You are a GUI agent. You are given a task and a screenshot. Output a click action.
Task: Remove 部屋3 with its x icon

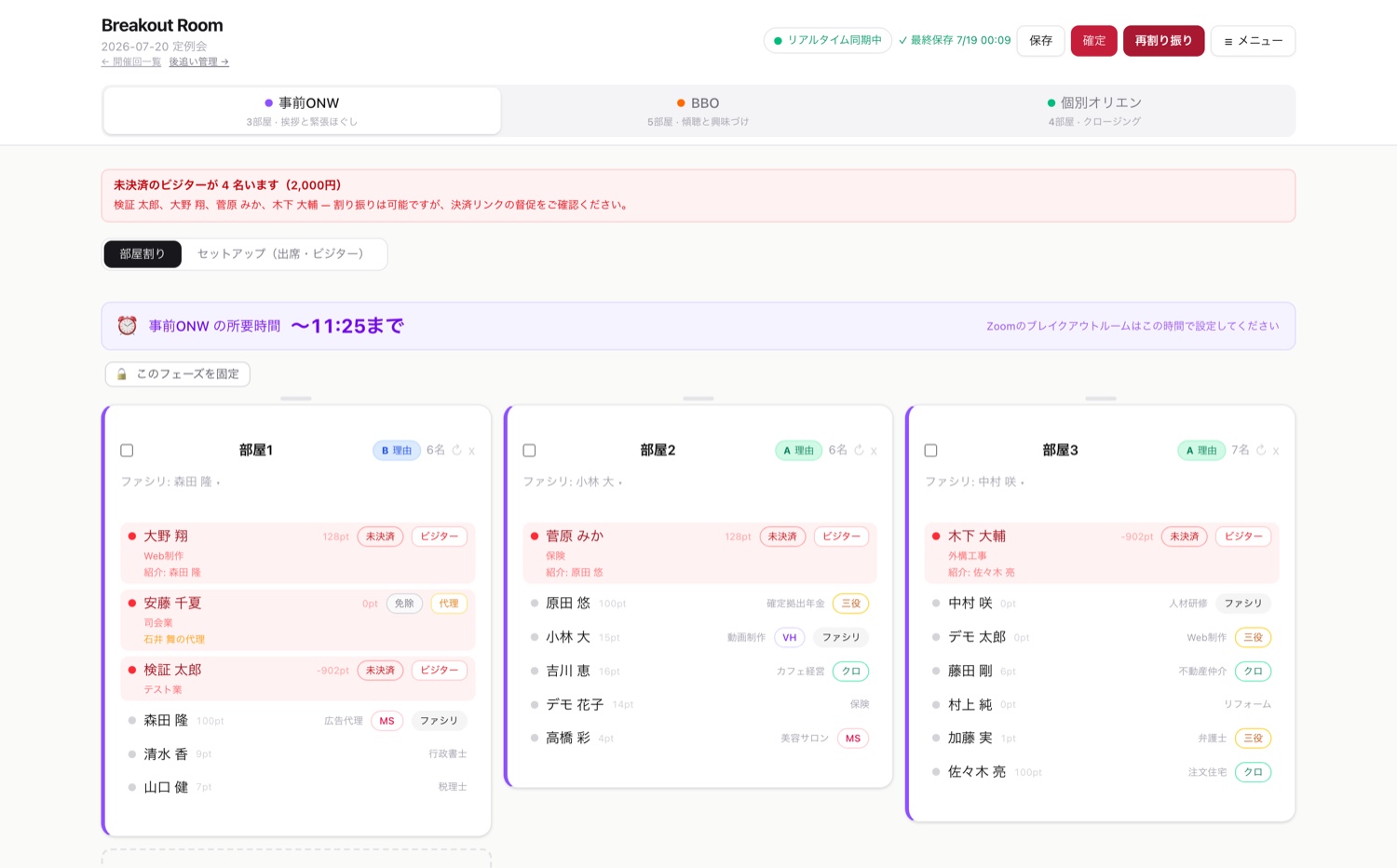(x=1276, y=451)
